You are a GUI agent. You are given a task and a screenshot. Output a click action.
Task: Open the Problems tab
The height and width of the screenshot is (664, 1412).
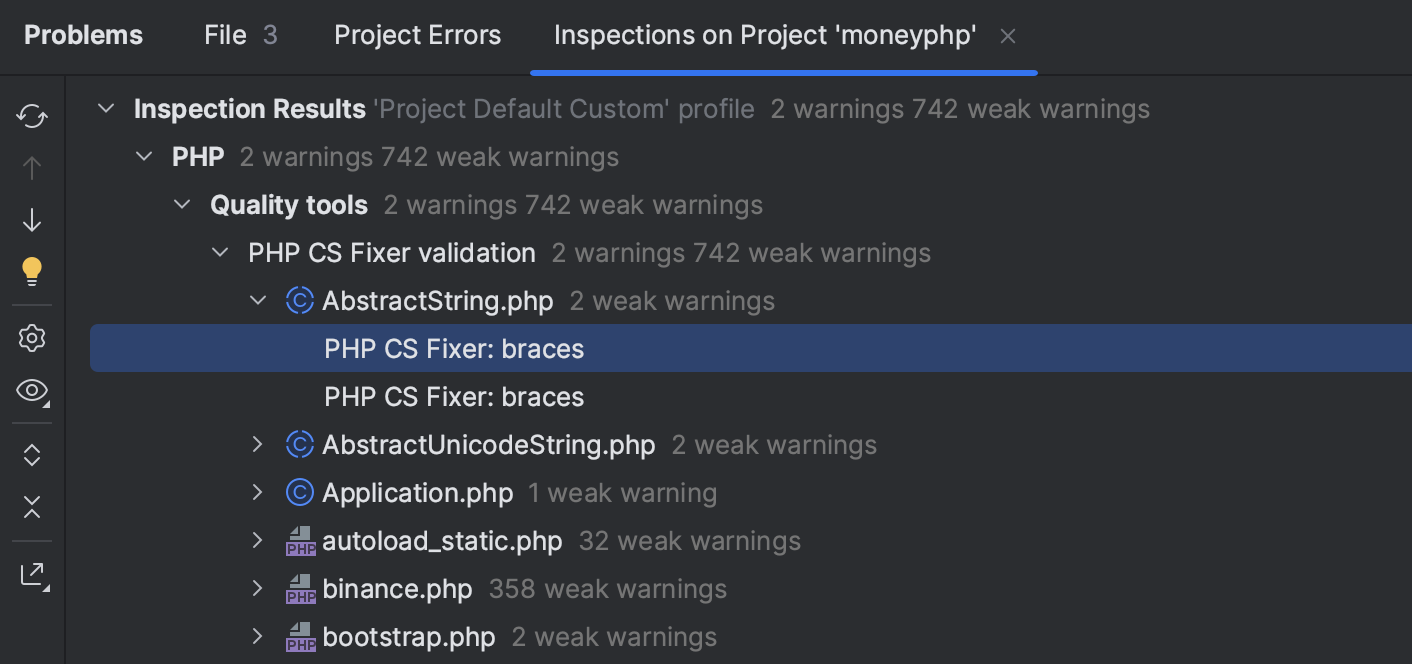click(83, 35)
